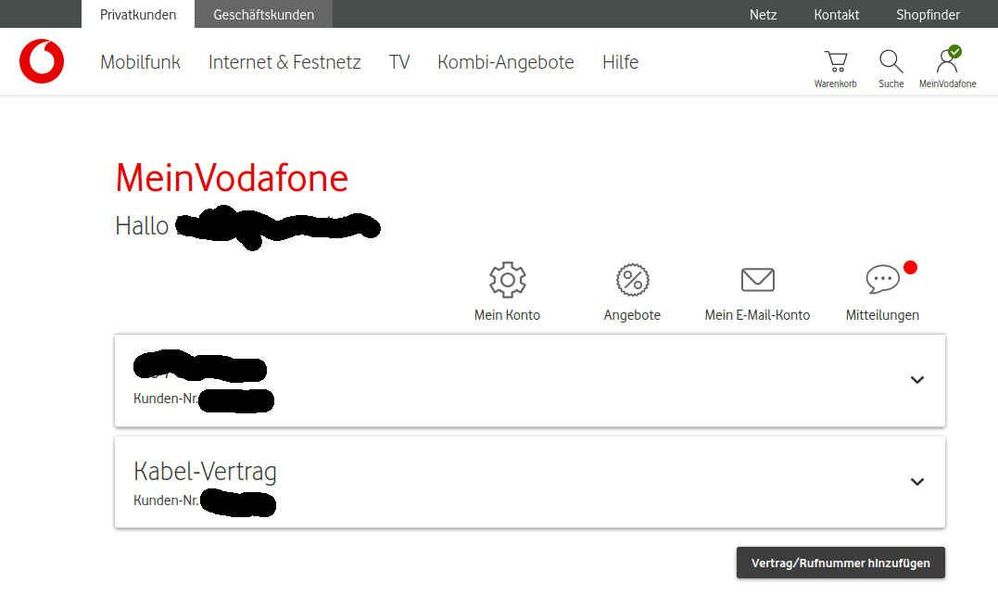Open Mein Konto gear icon
998x596 pixels.
(507, 280)
